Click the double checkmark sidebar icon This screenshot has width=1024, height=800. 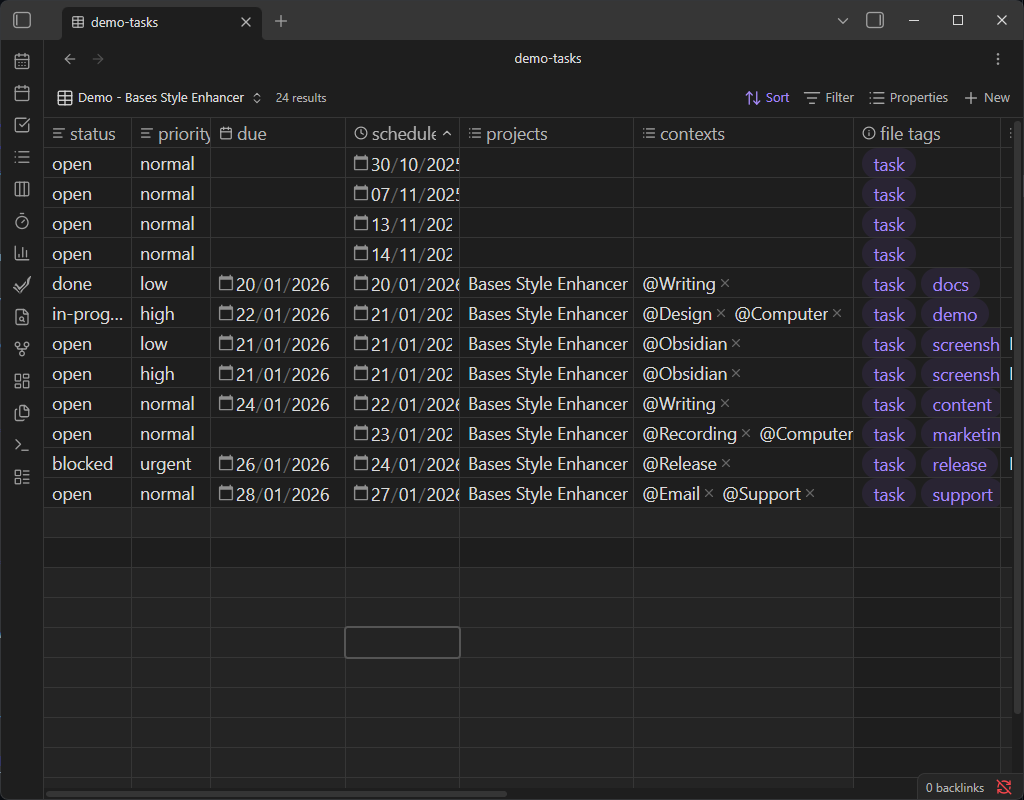pos(22,284)
